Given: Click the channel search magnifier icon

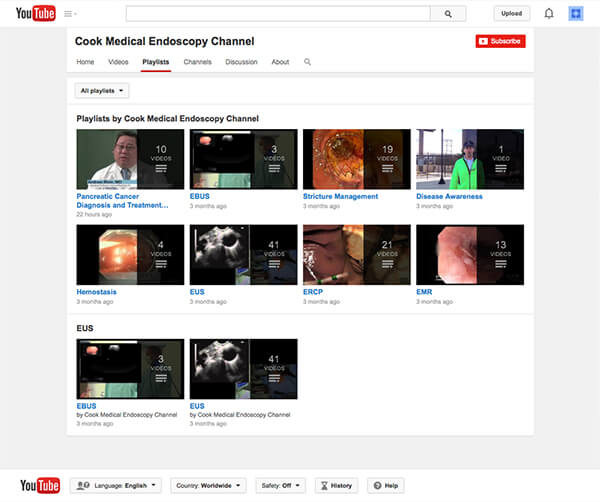Looking at the screenshot, I should pos(307,62).
